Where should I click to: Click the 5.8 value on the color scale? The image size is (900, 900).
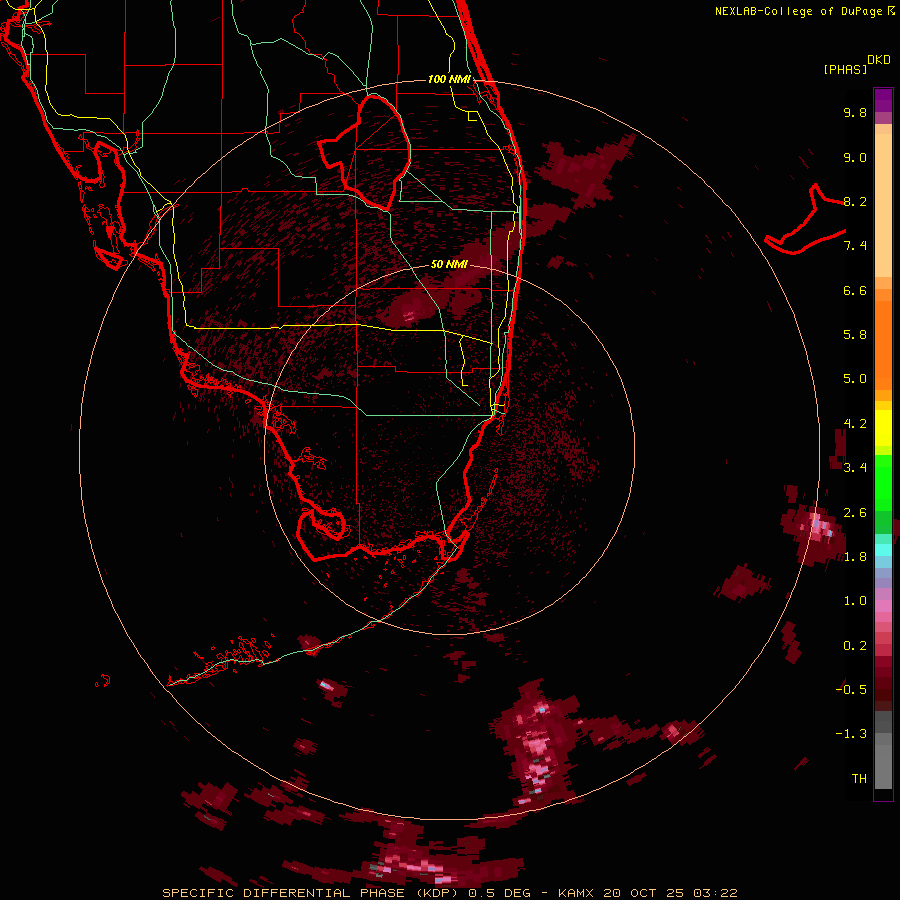click(x=855, y=335)
